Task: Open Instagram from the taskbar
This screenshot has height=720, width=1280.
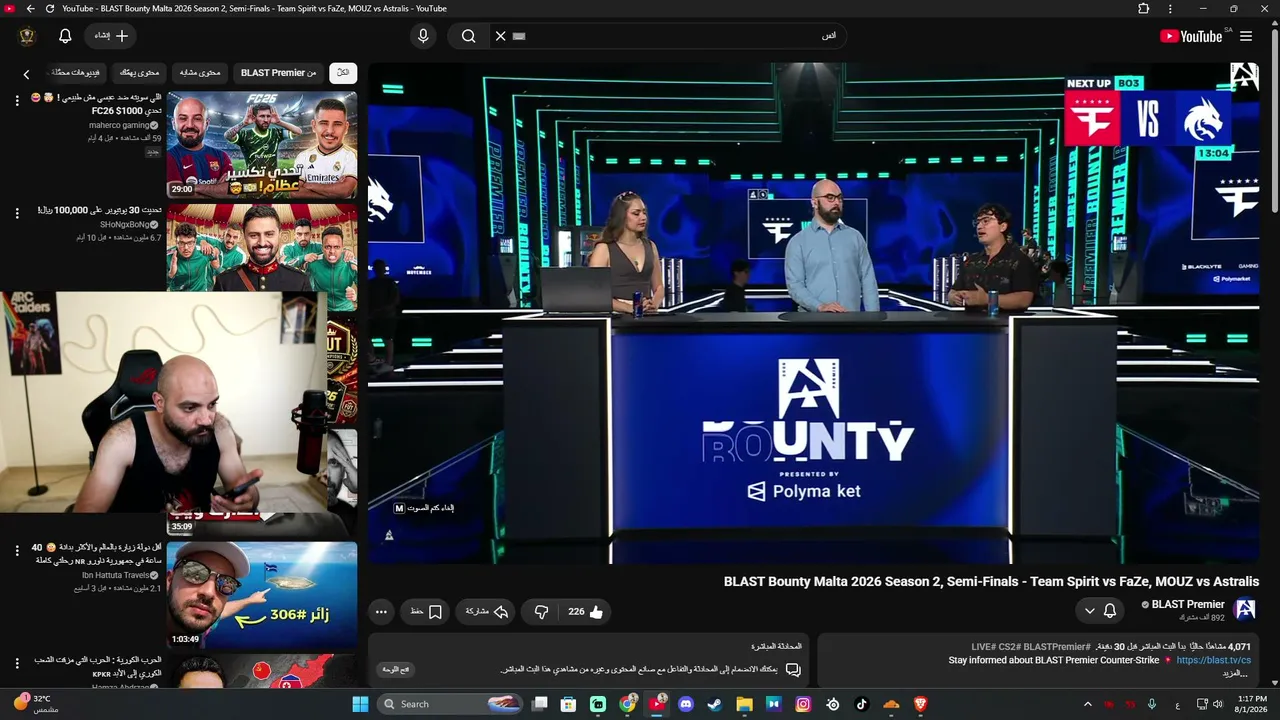Action: (803, 704)
